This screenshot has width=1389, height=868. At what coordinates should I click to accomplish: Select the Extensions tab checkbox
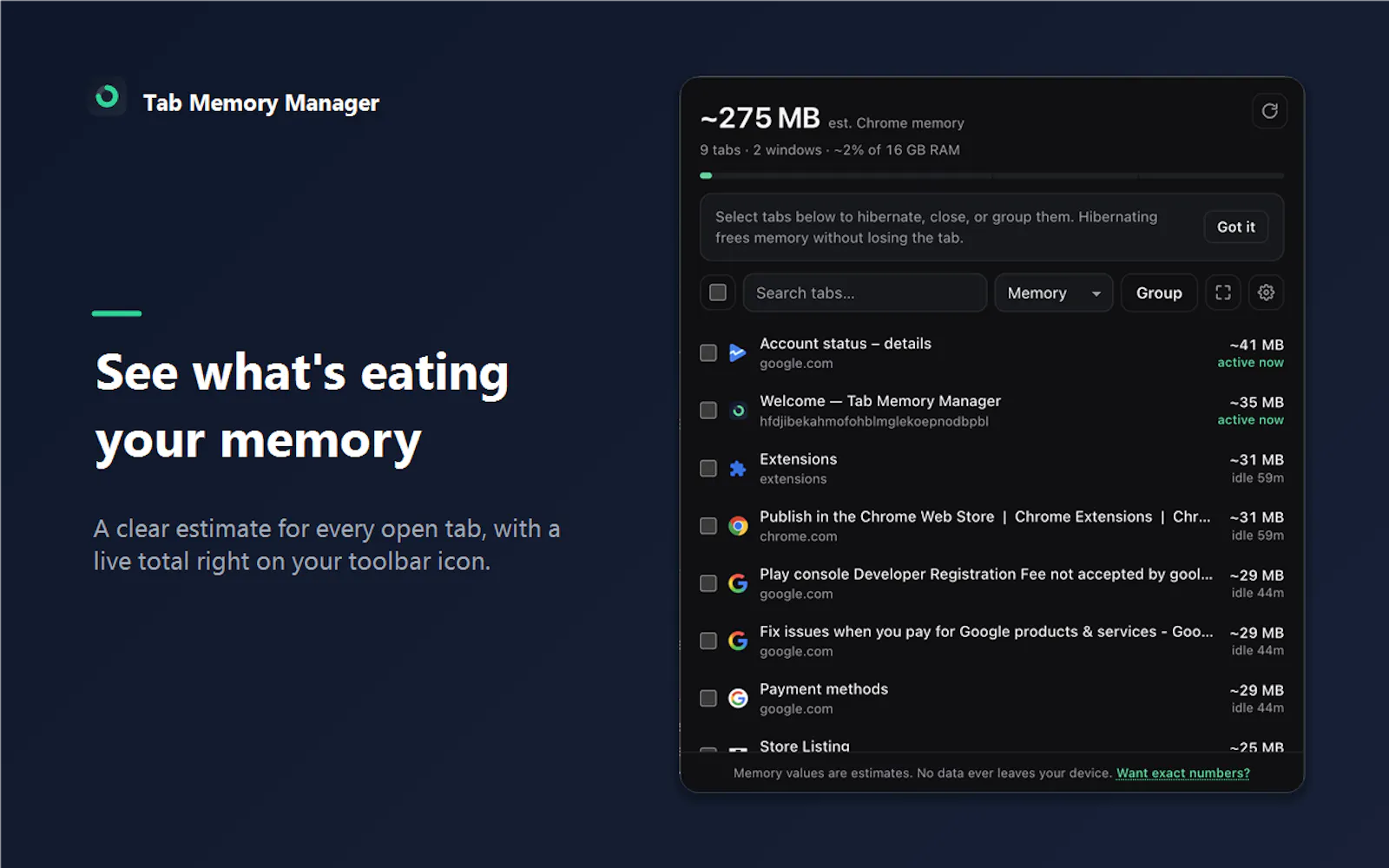tap(708, 468)
